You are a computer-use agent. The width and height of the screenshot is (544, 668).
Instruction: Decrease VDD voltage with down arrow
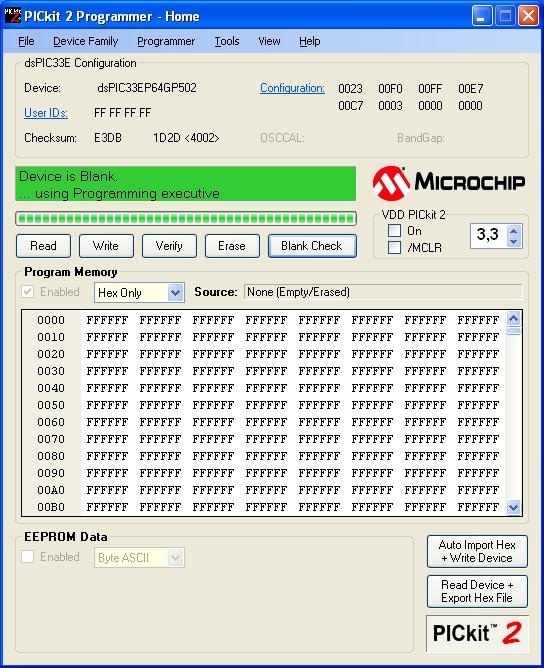click(x=513, y=241)
